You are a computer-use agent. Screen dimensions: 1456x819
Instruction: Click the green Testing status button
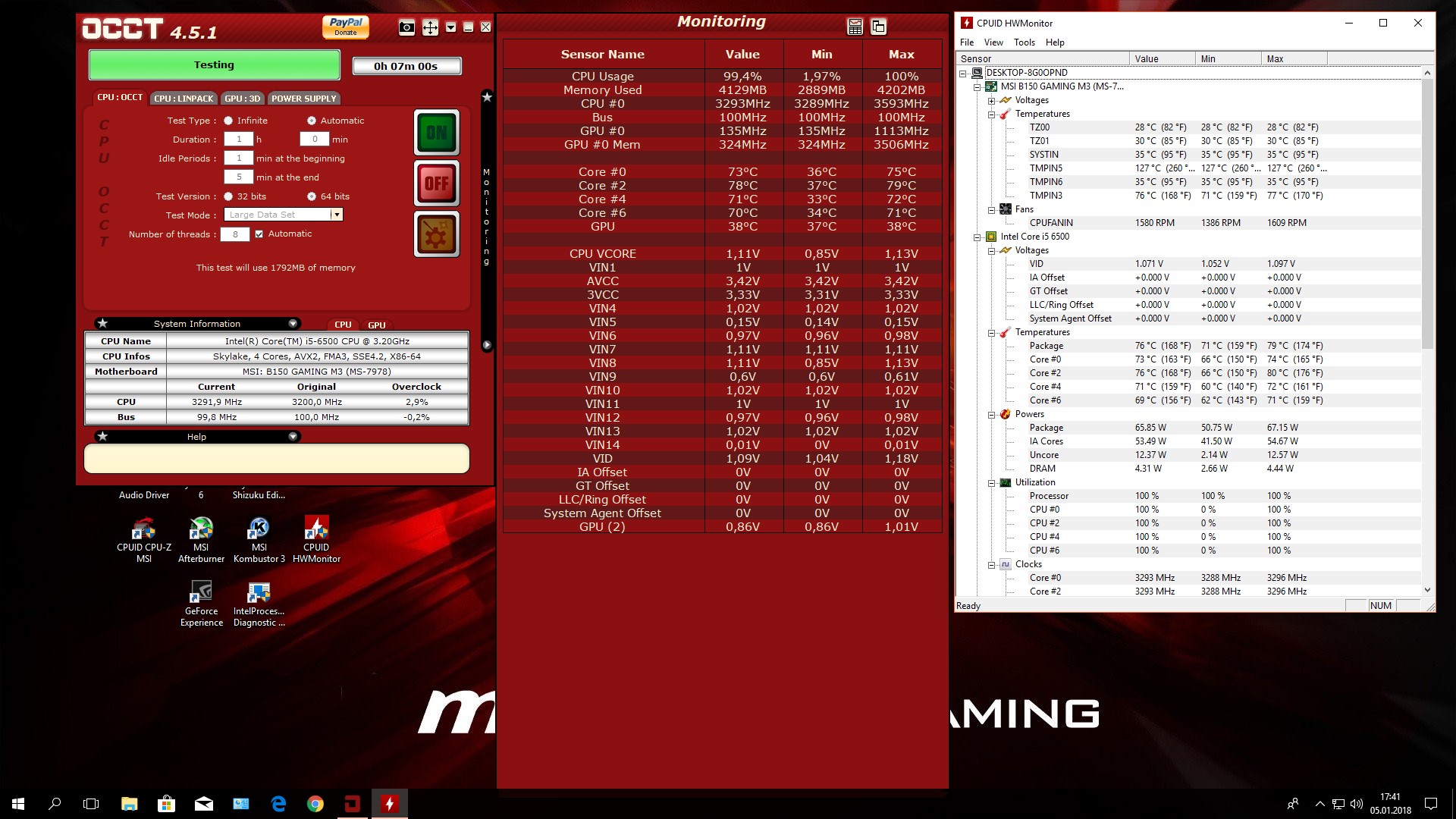point(214,65)
